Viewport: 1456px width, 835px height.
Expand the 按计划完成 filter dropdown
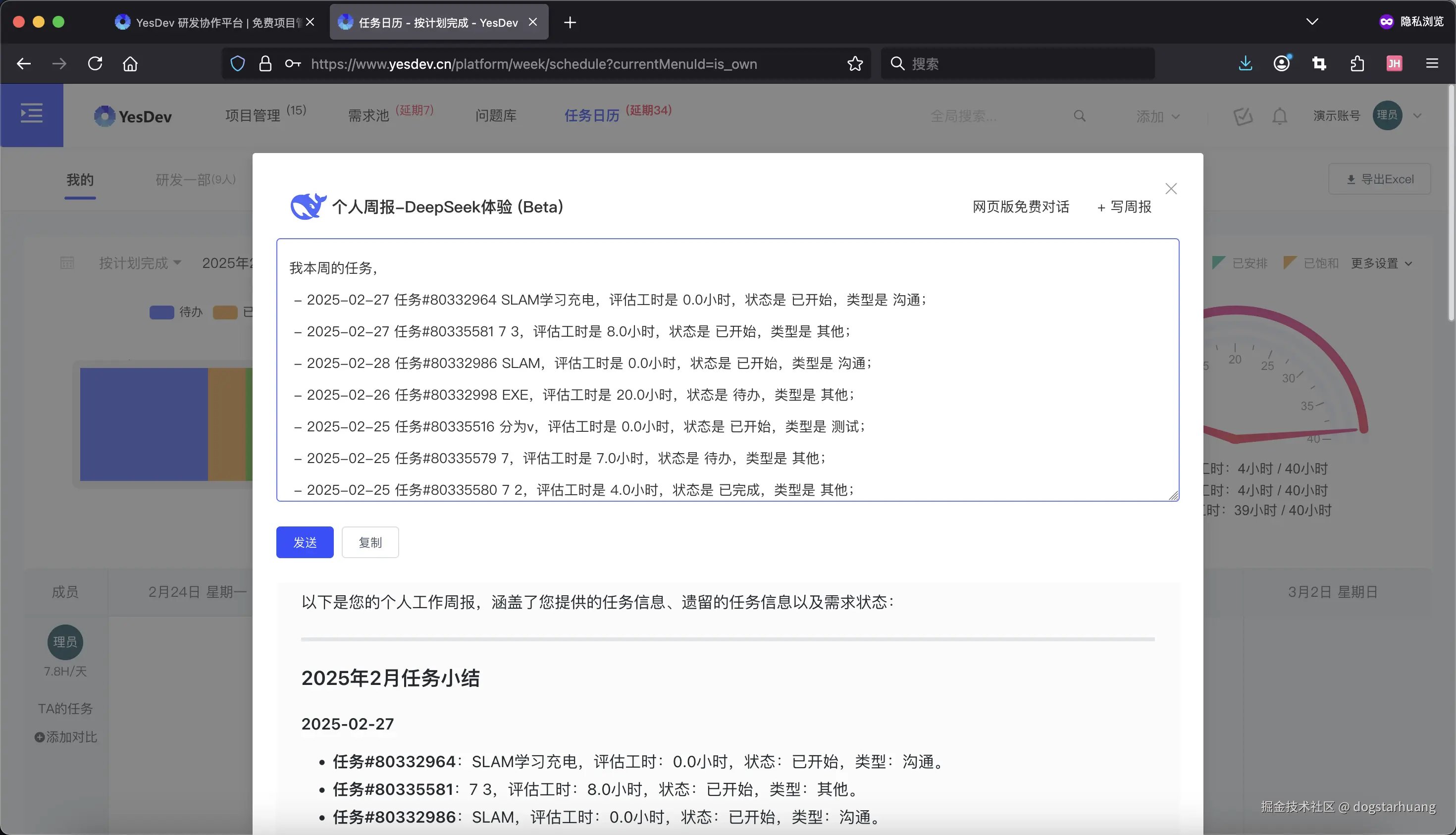[x=139, y=262]
